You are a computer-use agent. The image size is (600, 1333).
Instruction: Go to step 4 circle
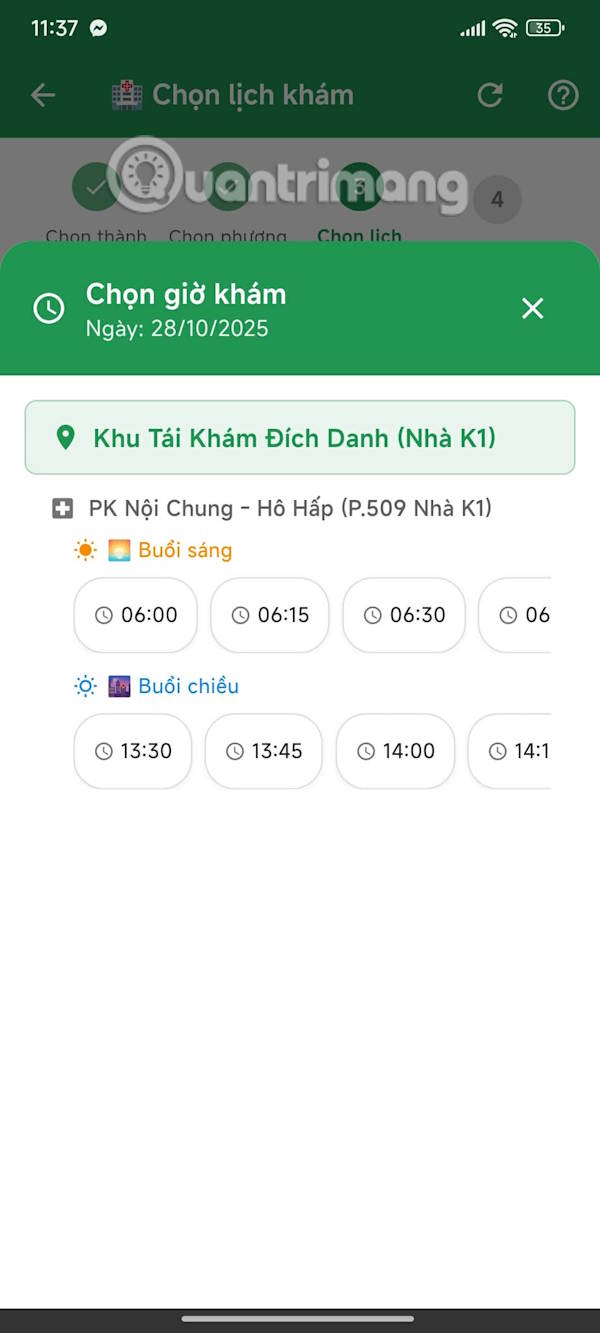(497, 200)
